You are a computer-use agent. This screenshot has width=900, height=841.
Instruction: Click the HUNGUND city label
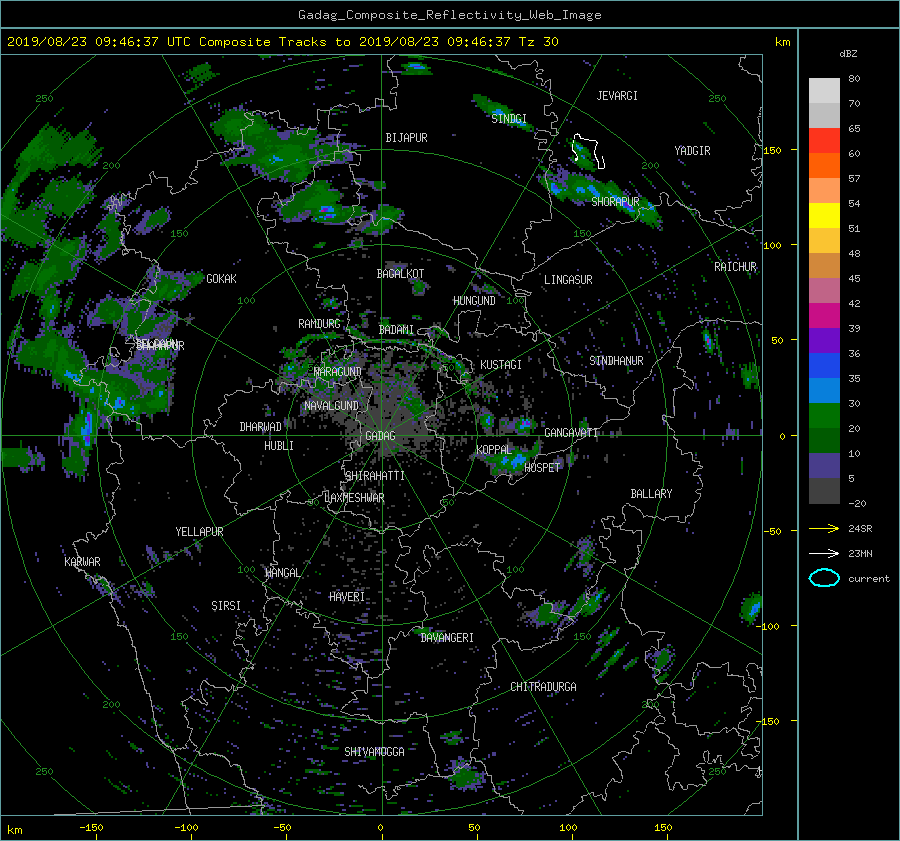(474, 301)
